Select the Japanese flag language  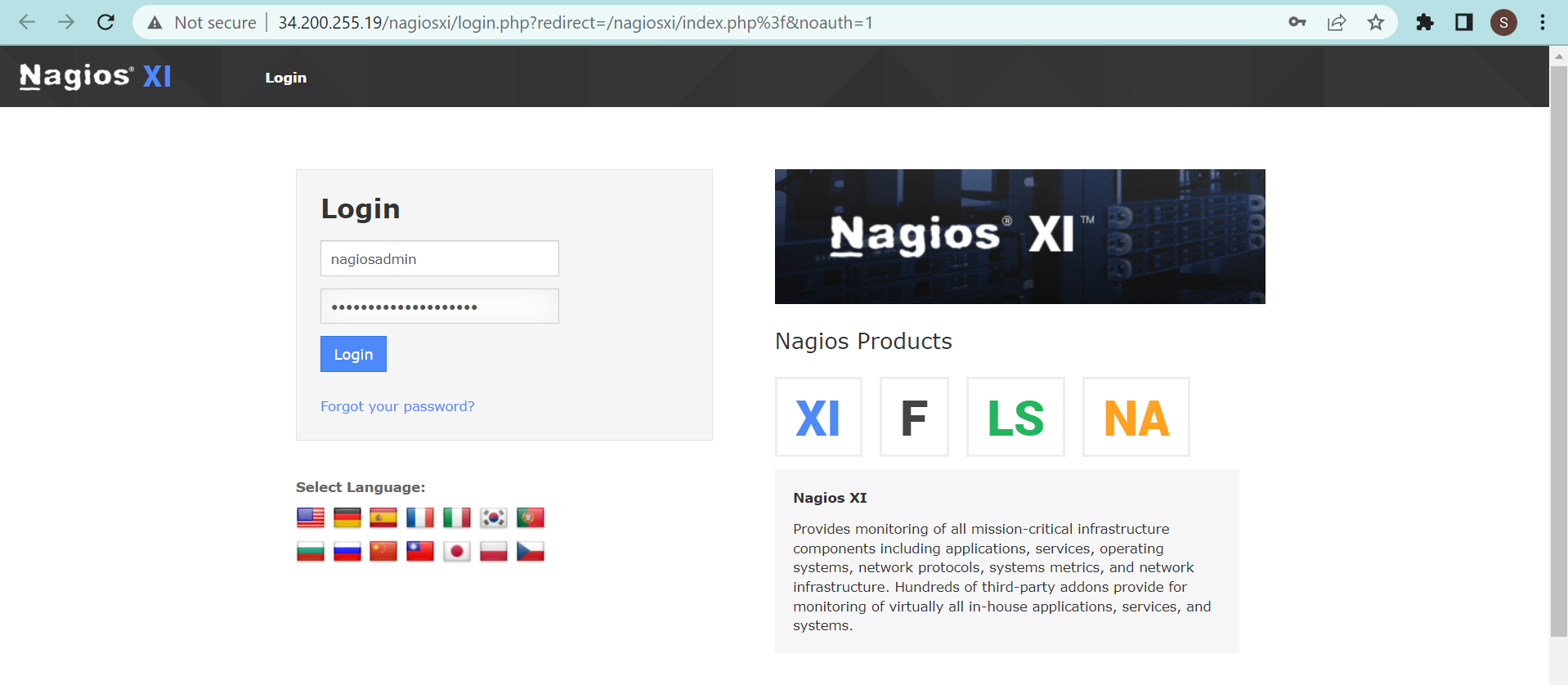[x=457, y=552]
